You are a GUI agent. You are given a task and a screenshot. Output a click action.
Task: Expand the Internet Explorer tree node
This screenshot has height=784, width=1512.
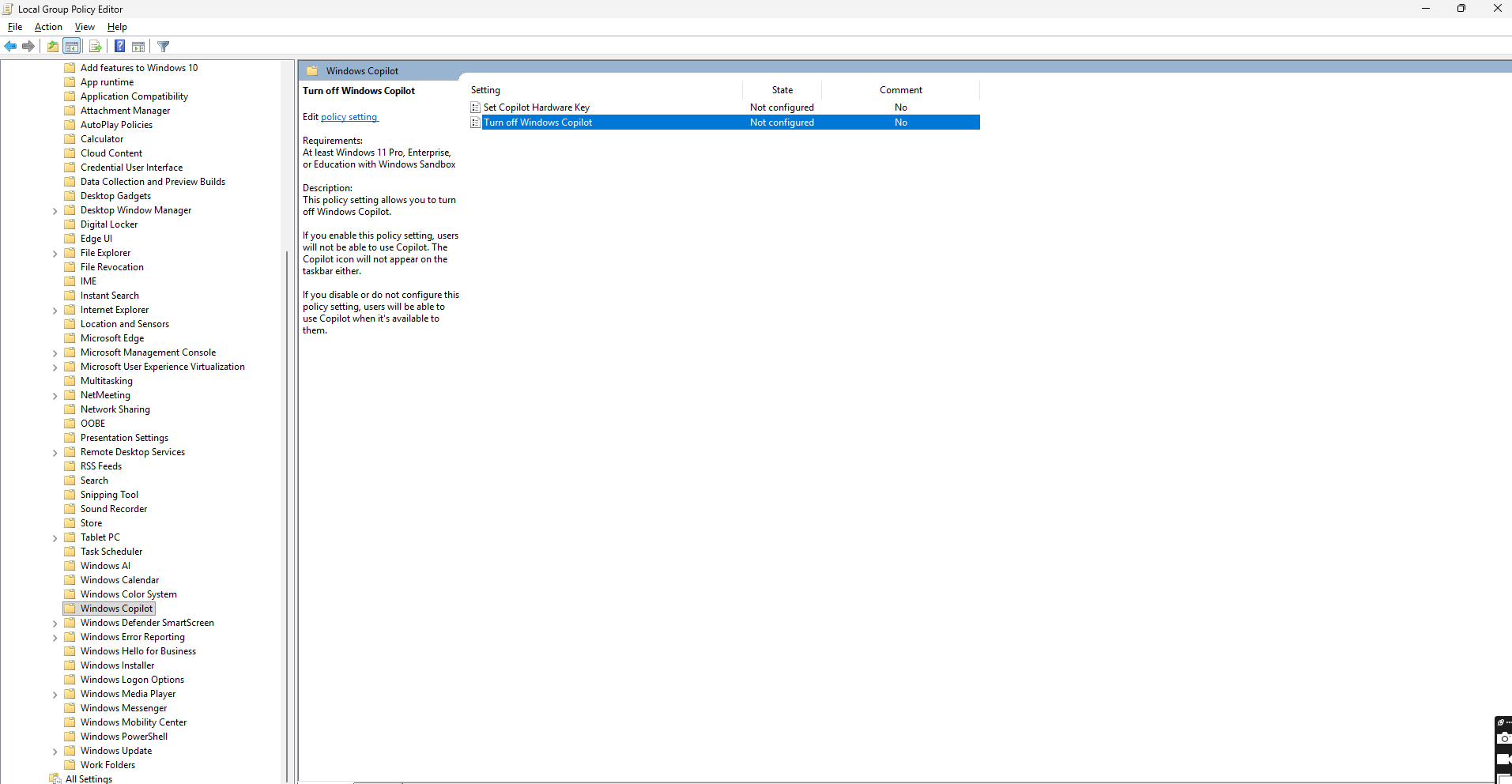[x=55, y=311]
